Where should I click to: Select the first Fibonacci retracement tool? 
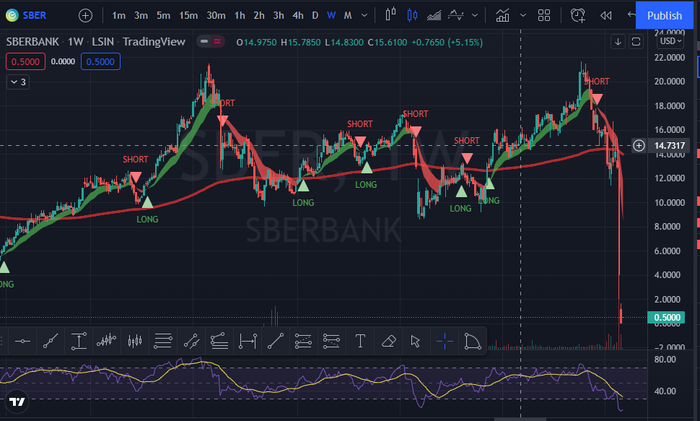[x=303, y=342]
